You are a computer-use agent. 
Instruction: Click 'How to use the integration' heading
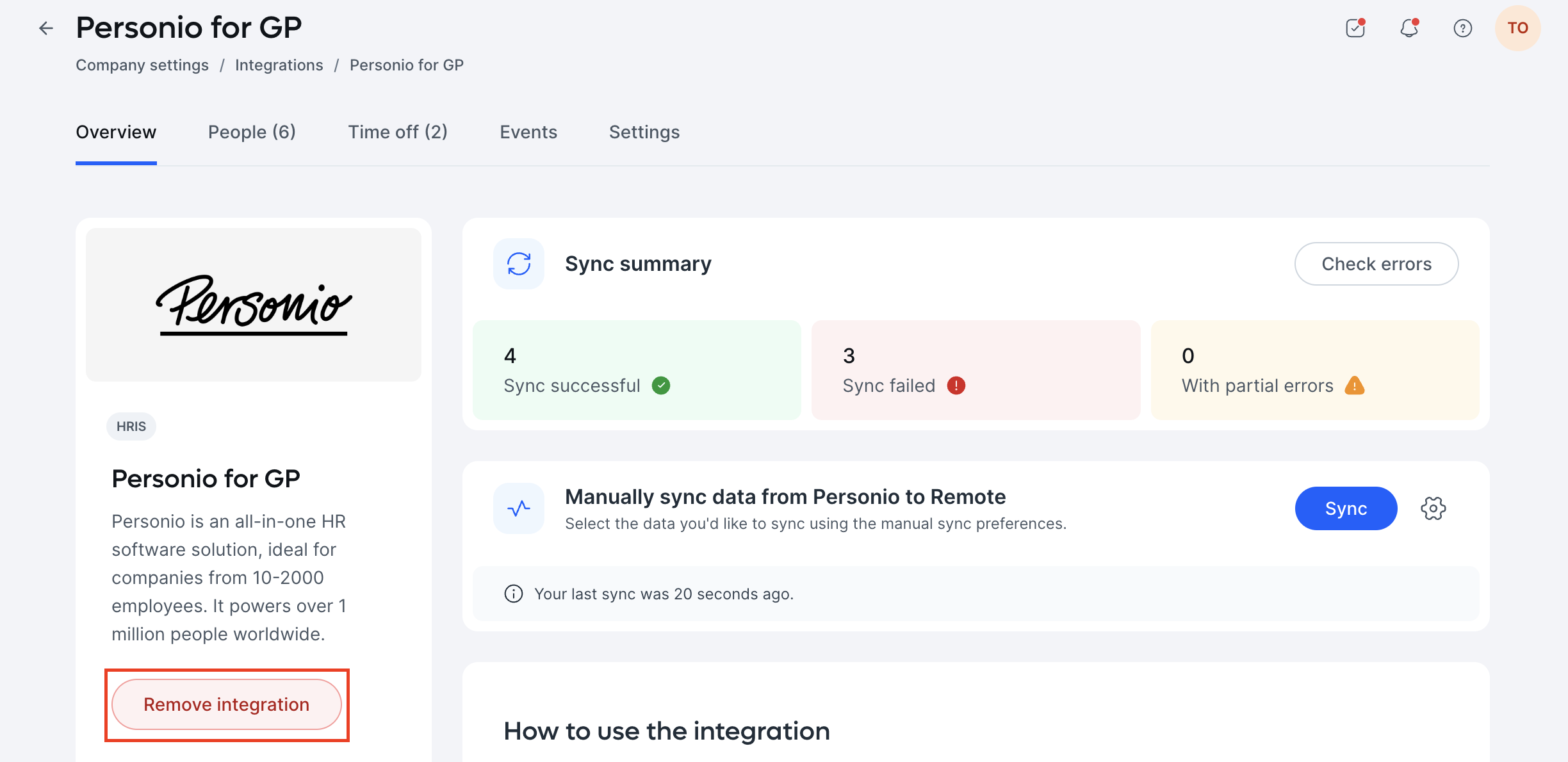tap(667, 731)
